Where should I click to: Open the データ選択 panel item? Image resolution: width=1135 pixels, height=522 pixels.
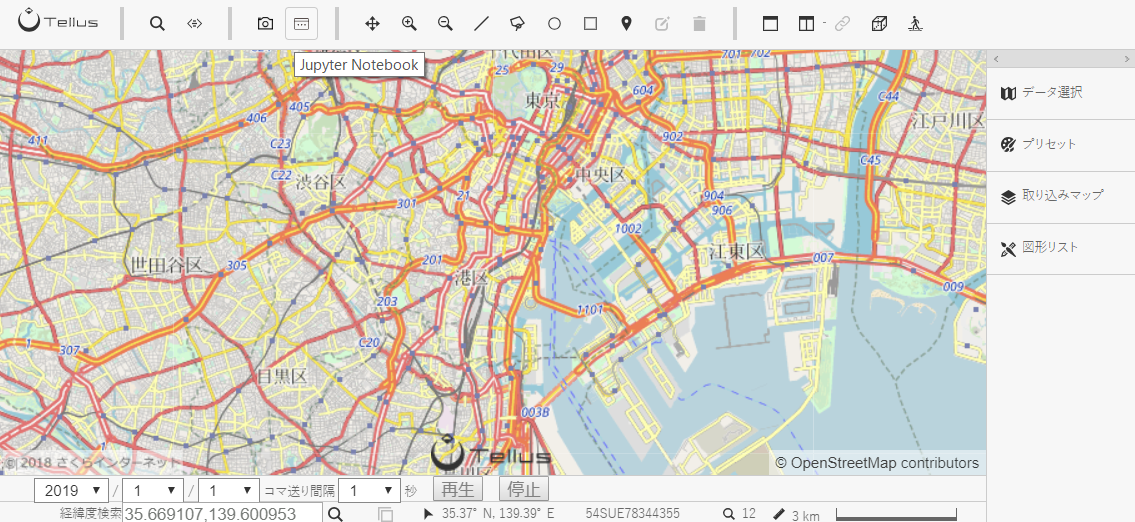click(1060, 93)
